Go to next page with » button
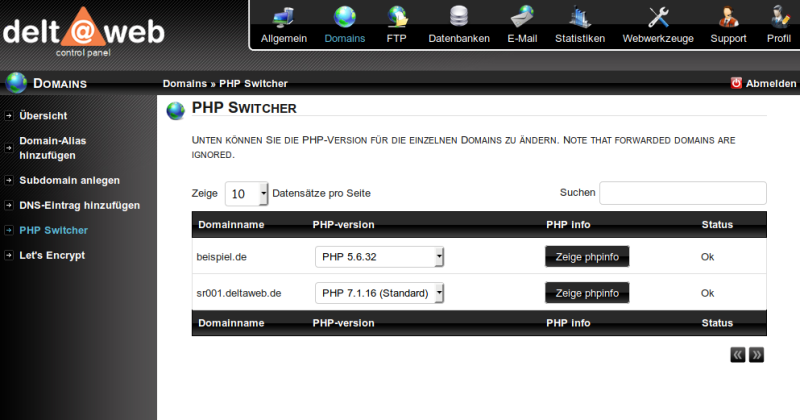This screenshot has width=800, height=420. 757,355
